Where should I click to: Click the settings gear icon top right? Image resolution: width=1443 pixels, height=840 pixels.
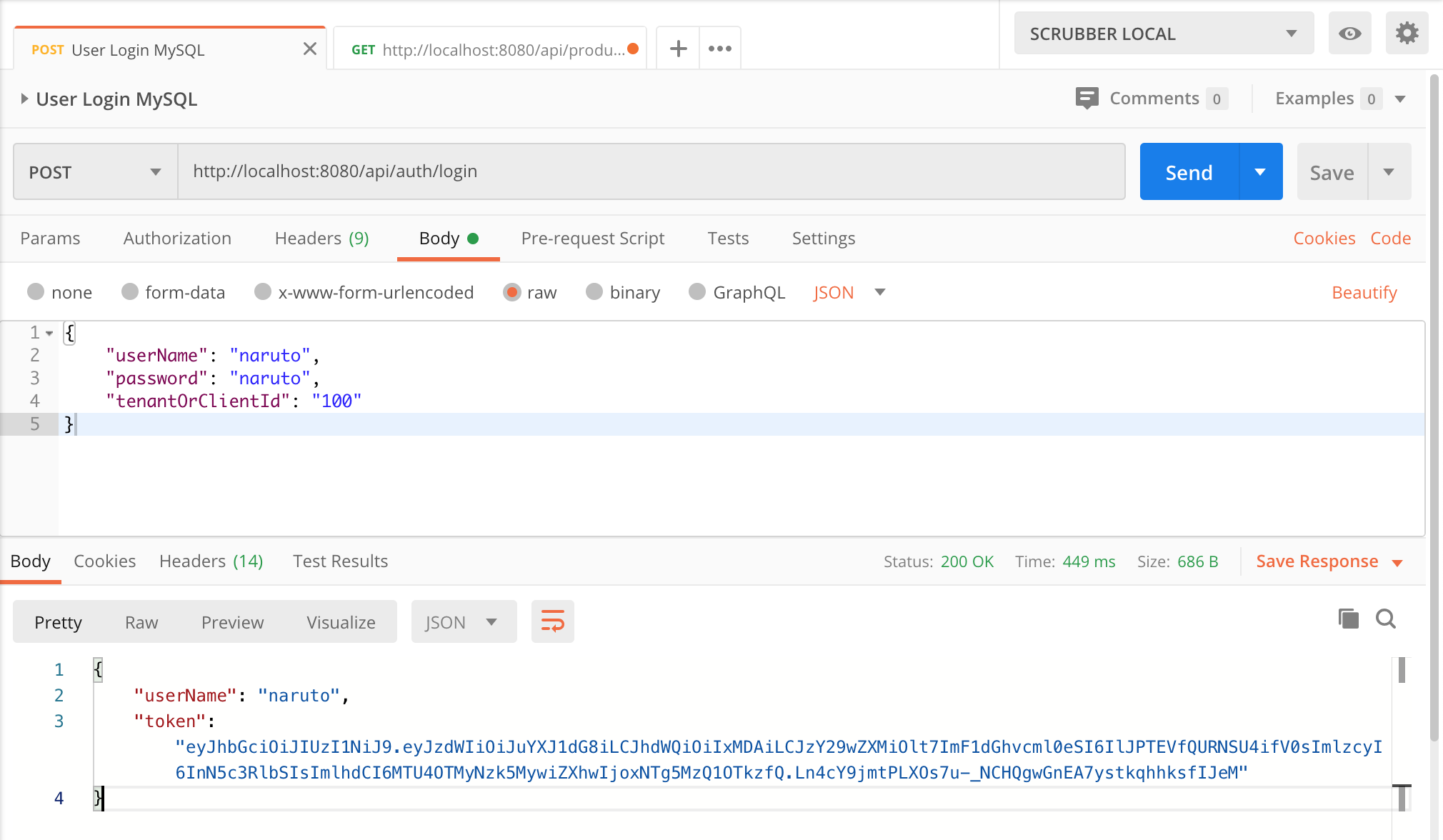(1407, 33)
